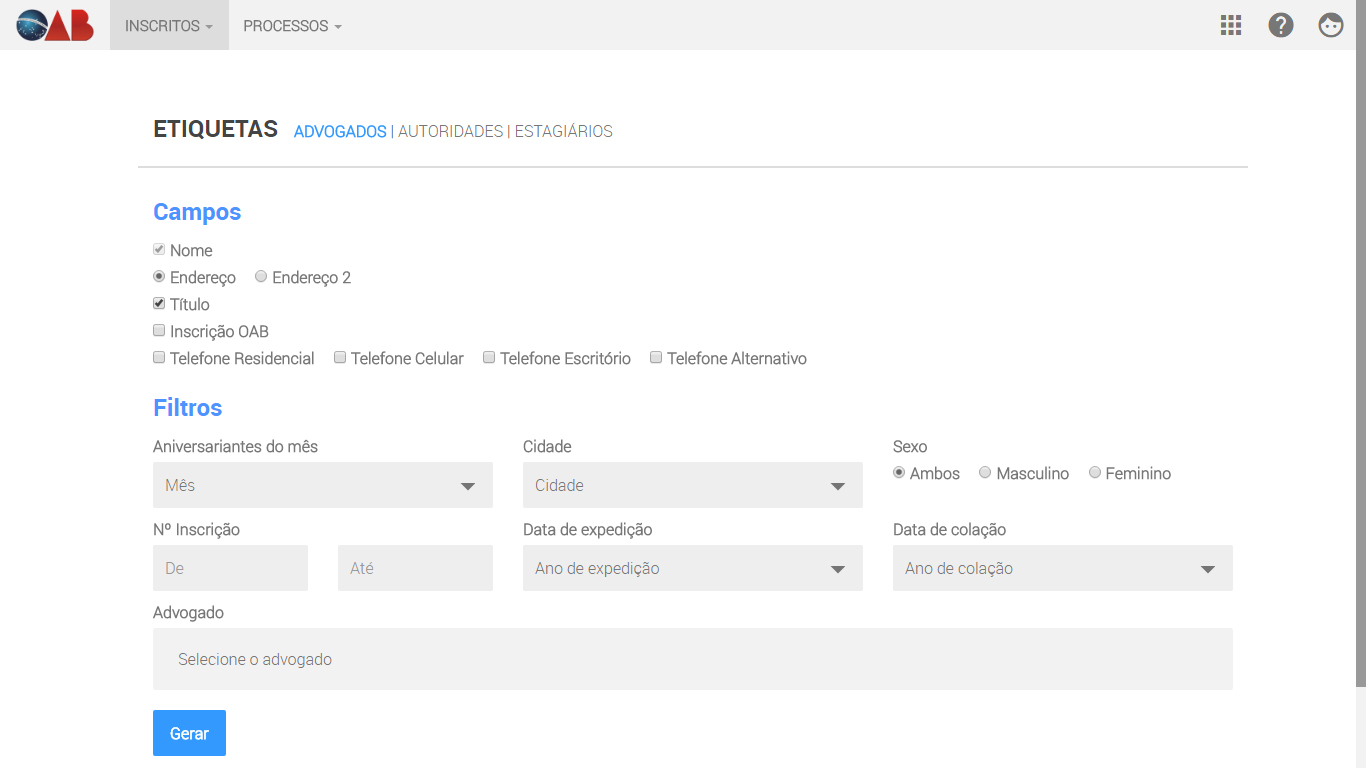Click the OAB logo icon

click(55, 25)
